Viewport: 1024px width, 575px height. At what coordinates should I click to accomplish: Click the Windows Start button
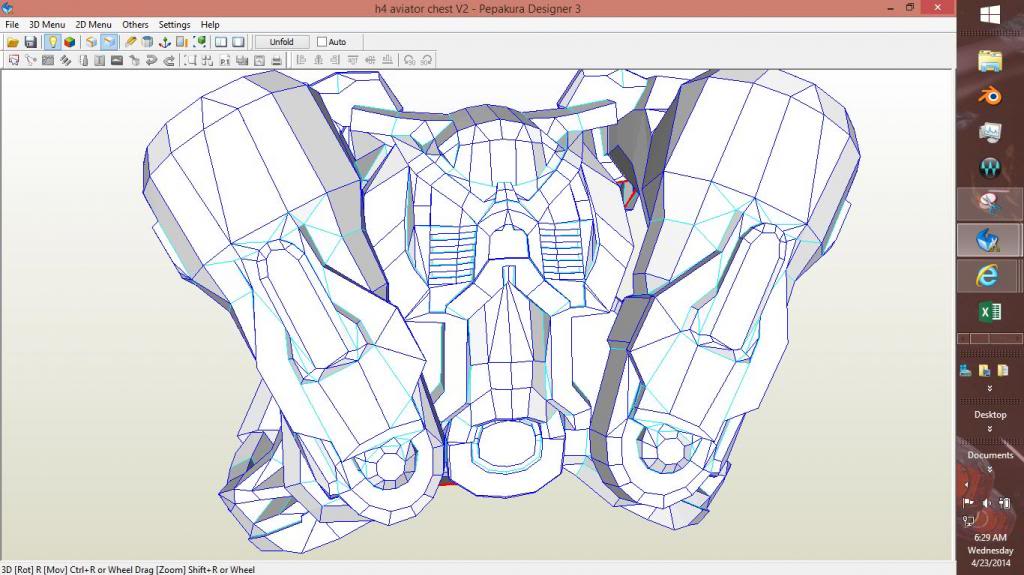point(990,14)
